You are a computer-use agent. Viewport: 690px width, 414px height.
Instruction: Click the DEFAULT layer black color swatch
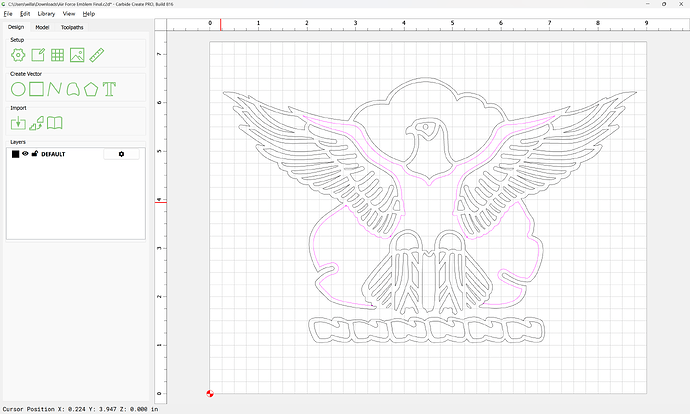coord(15,154)
